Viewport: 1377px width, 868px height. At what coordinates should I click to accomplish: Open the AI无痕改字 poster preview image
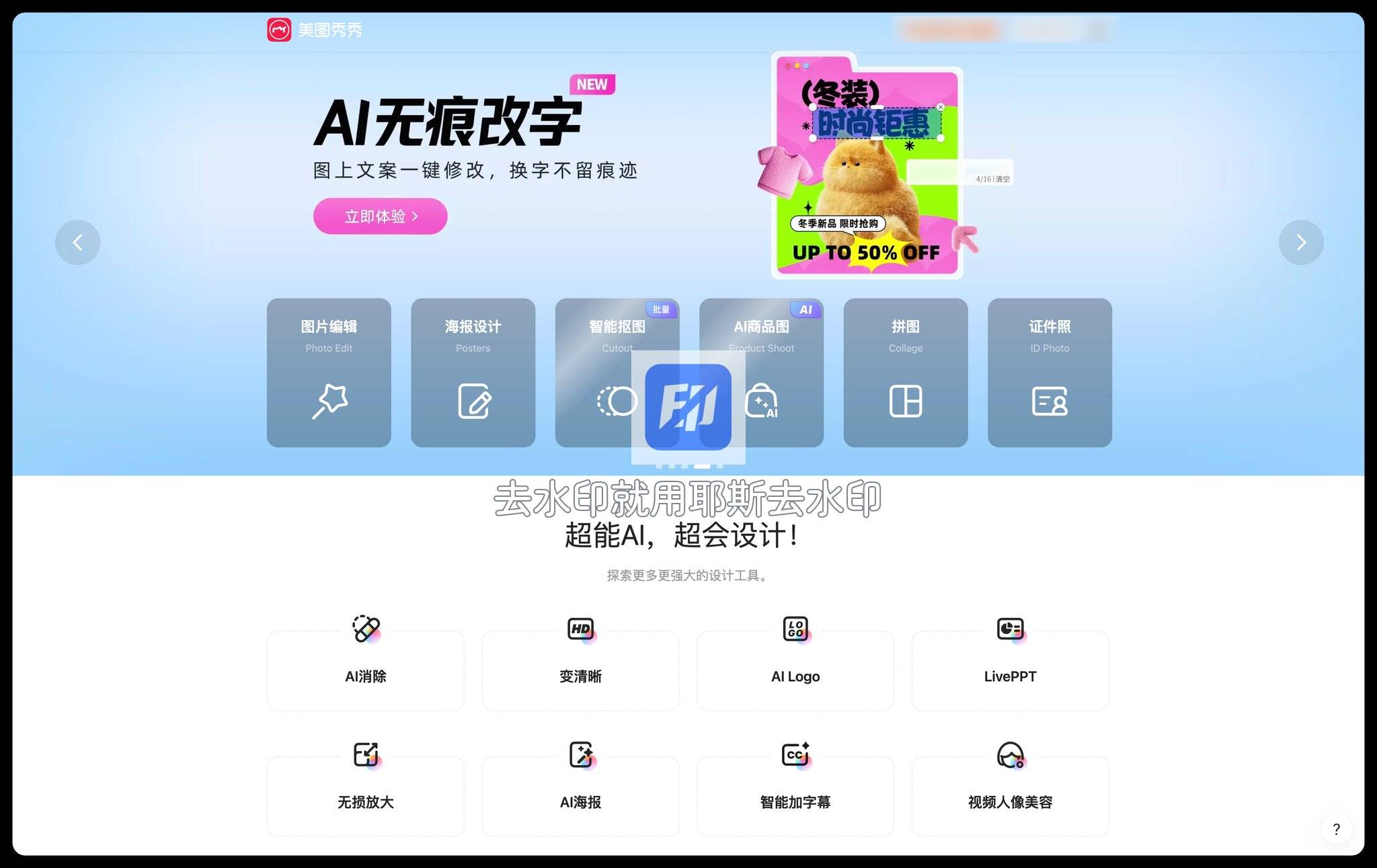[x=867, y=165]
